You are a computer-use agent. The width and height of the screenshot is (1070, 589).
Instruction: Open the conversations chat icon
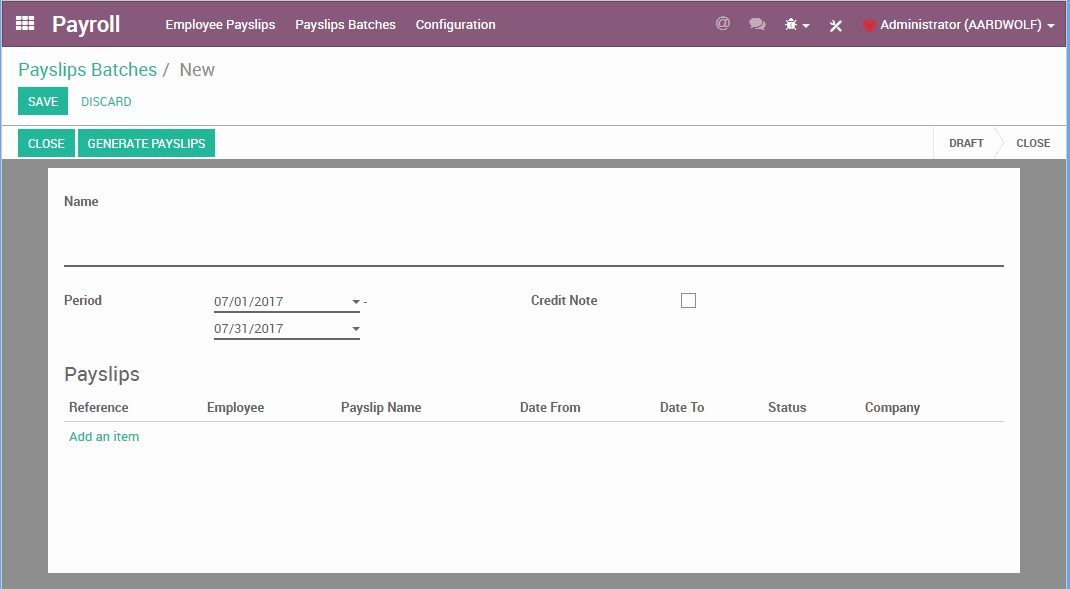(x=757, y=24)
